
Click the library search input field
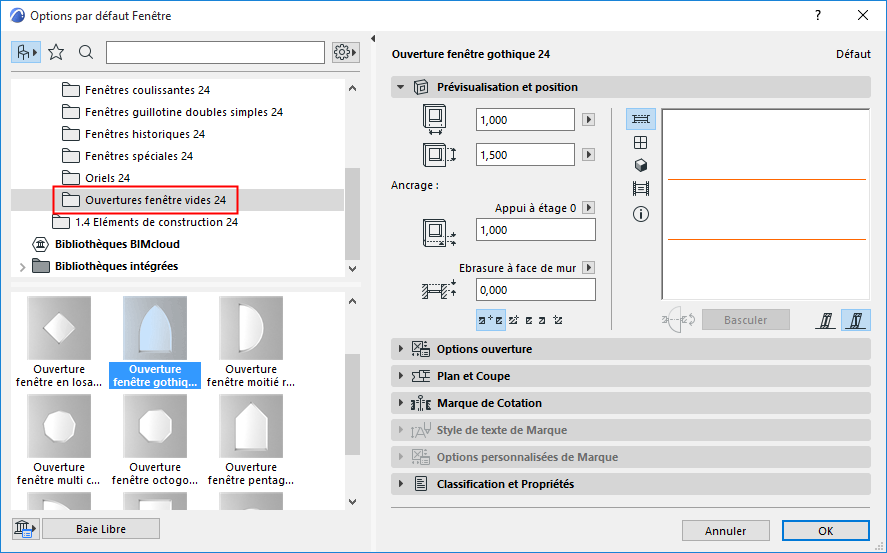tap(216, 53)
